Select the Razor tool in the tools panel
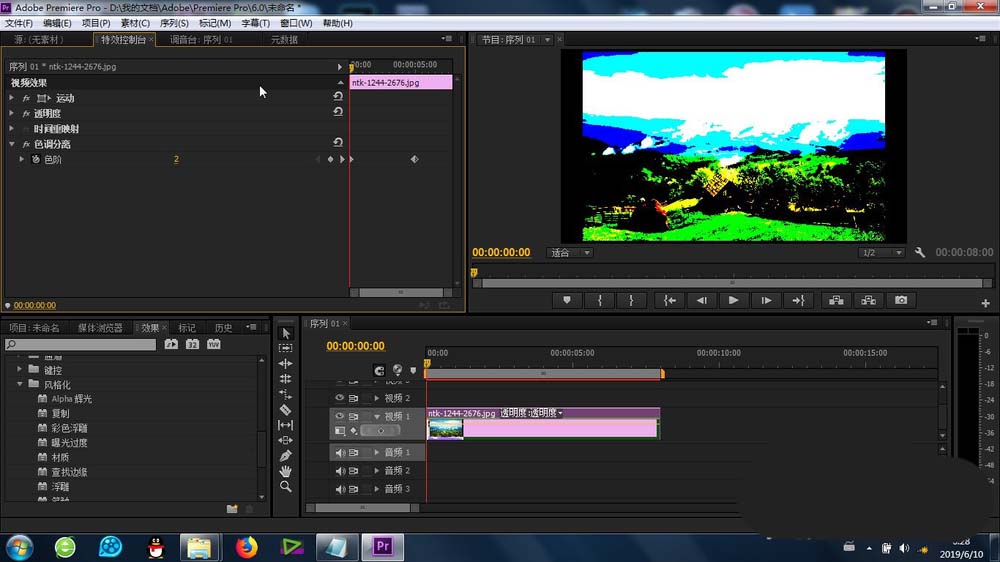Image resolution: width=1000 pixels, height=562 pixels. [x=285, y=410]
